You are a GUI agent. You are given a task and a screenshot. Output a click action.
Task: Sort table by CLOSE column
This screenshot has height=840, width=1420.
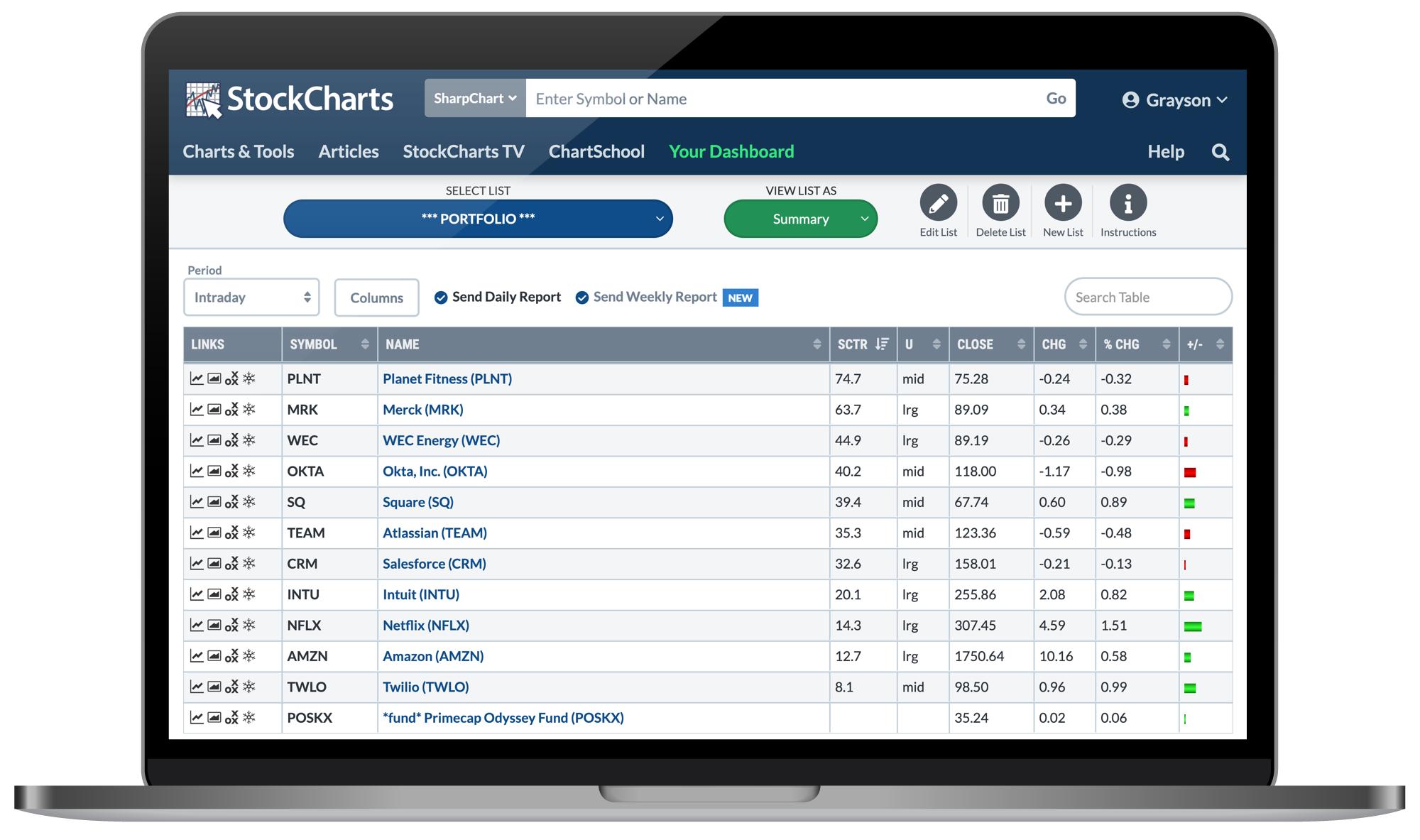[991, 344]
